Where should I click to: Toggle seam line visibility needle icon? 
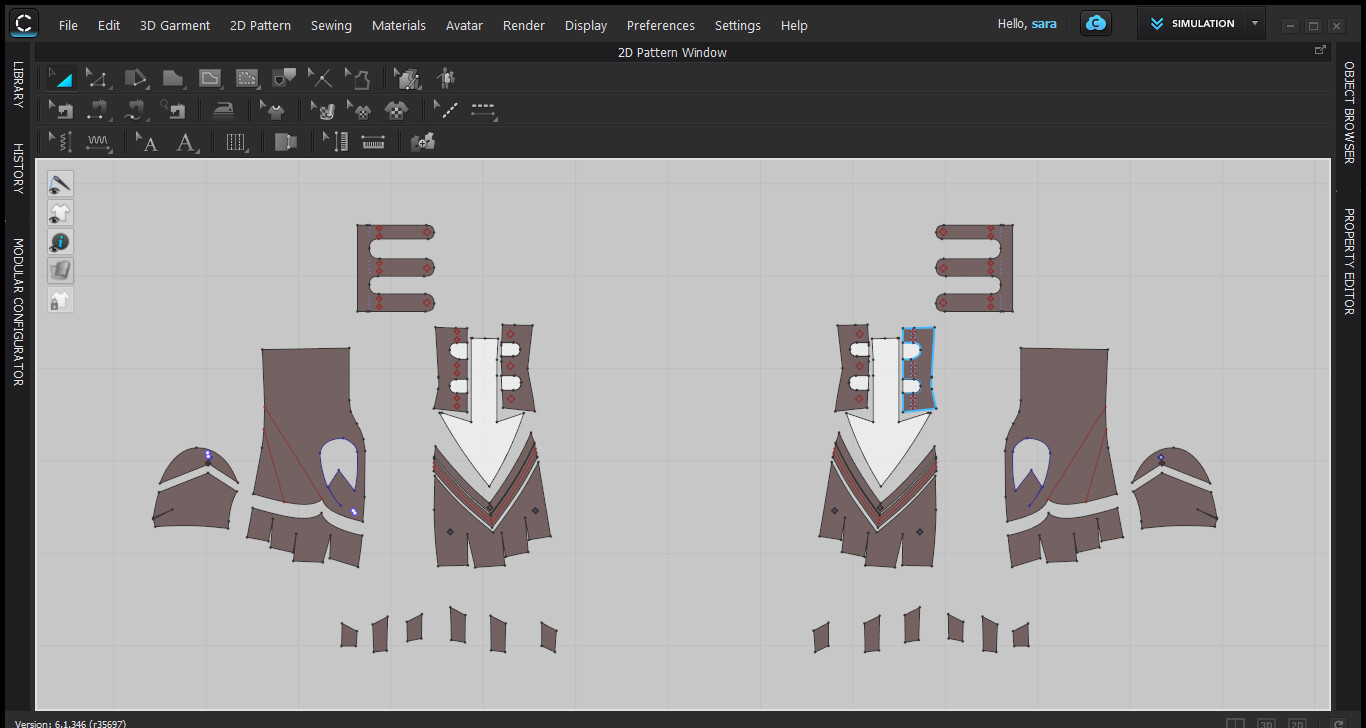[x=61, y=184]
